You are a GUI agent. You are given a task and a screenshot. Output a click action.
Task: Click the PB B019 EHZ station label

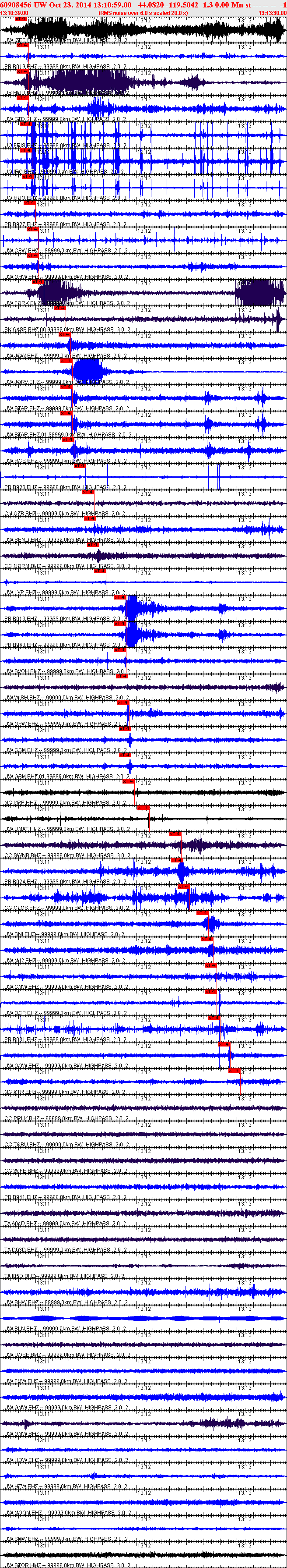pos(66,66)
